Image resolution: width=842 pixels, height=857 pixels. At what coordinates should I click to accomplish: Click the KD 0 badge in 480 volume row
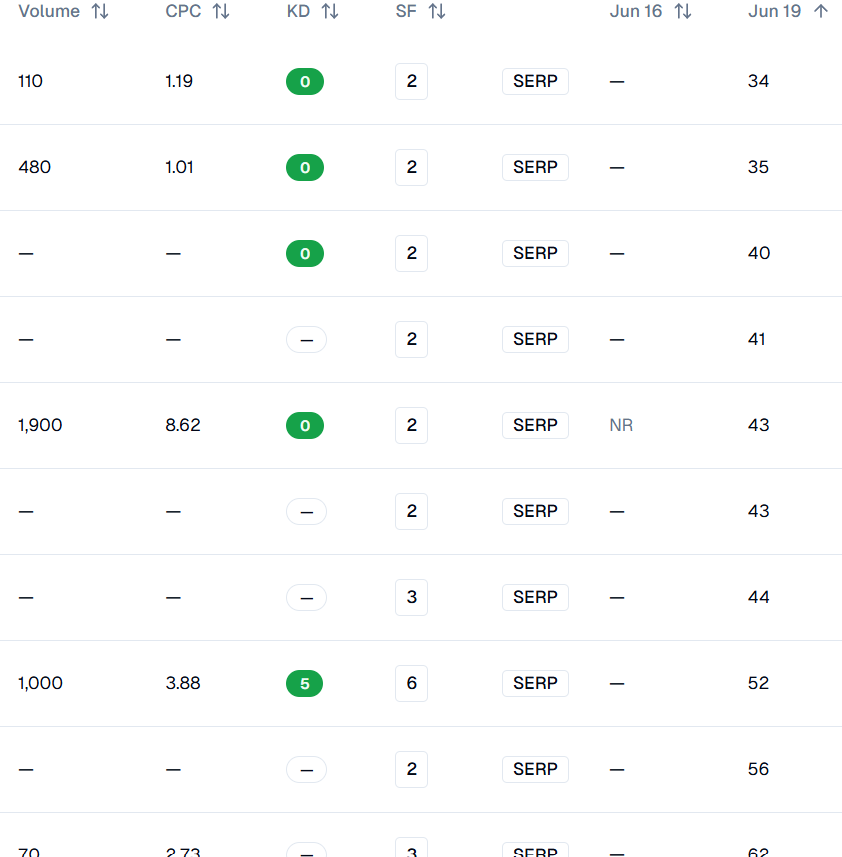pos(305,167)
